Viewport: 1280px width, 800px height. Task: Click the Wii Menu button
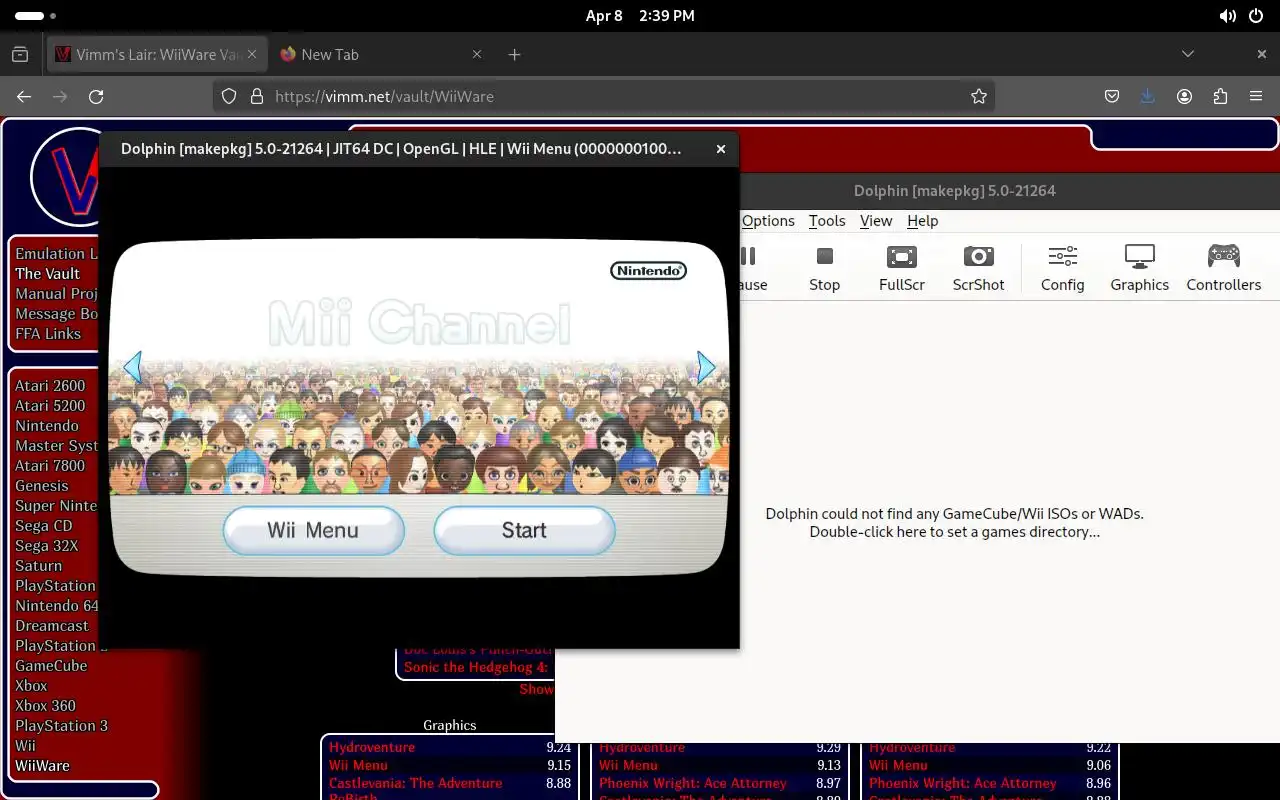click(x=313, y=530)
